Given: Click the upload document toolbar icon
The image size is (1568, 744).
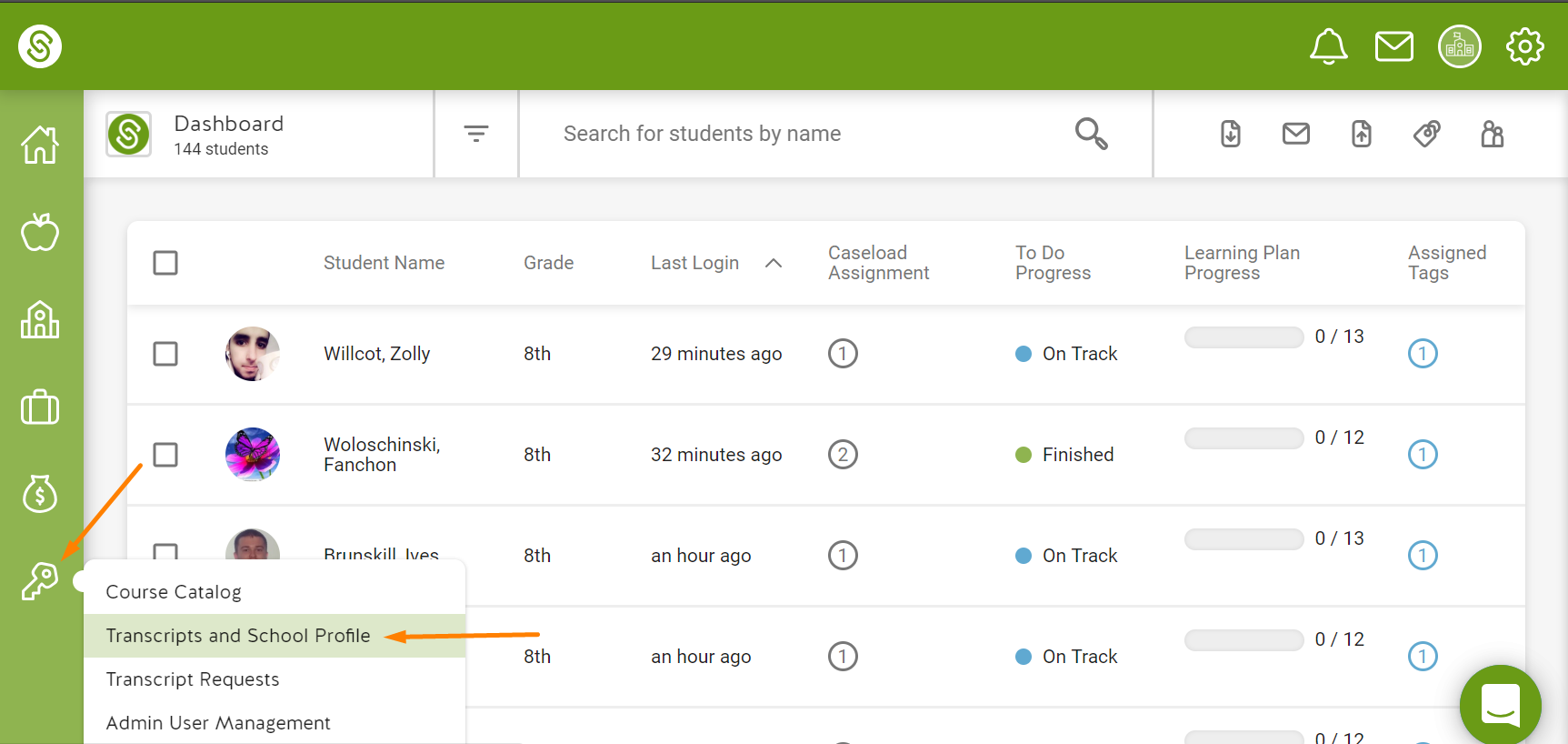Looking at the screenshot, I should [x=1361, y=134].
